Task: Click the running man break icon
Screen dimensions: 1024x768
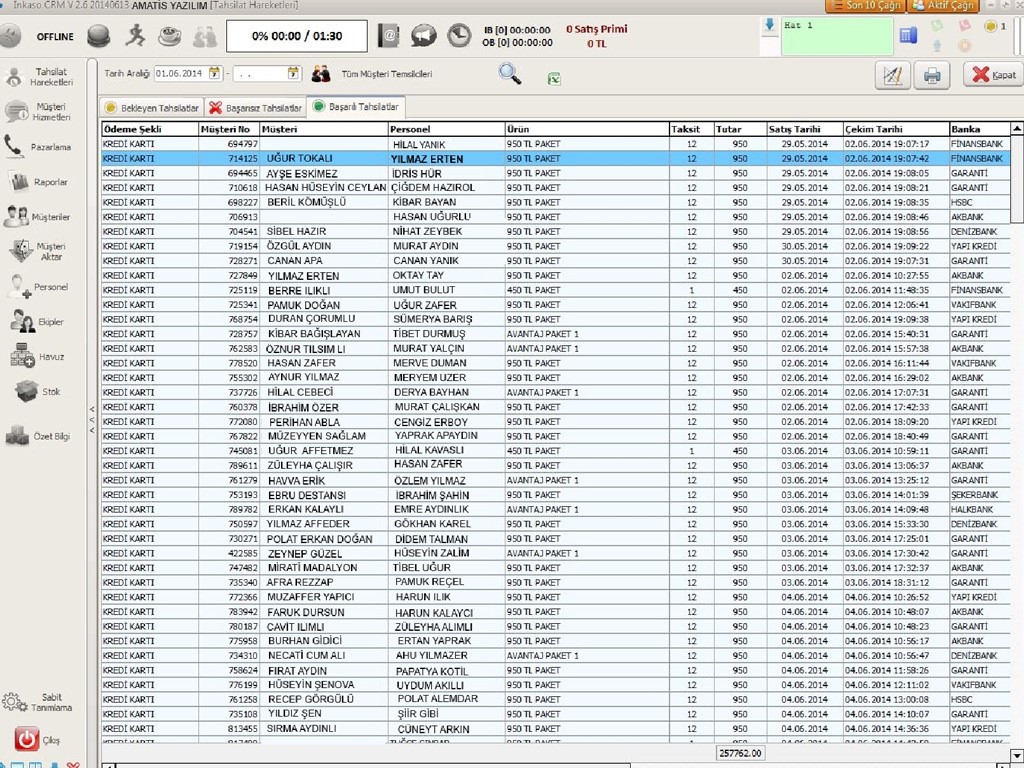Action: click(x=135, y=35)
